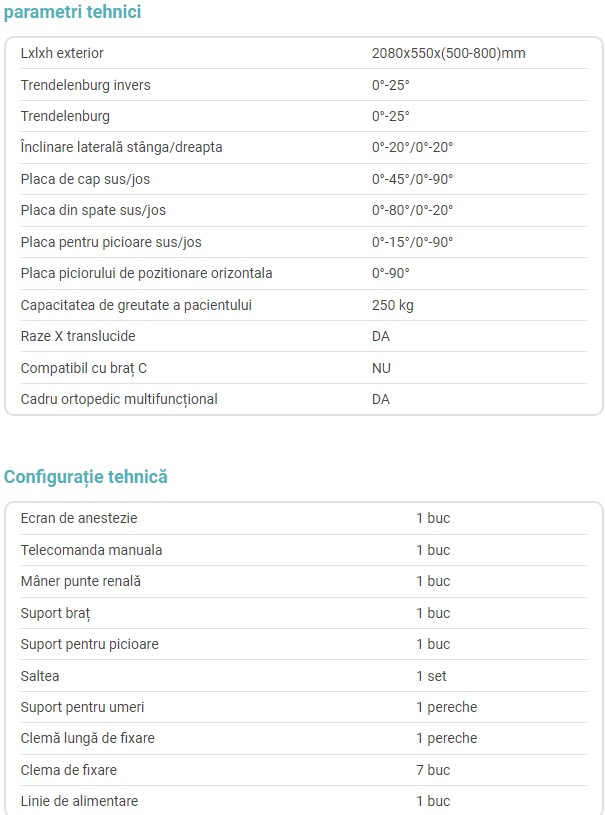Select the 'Suport pentru umeri' row label
605x815 pixels.
[x=82, y=707]
